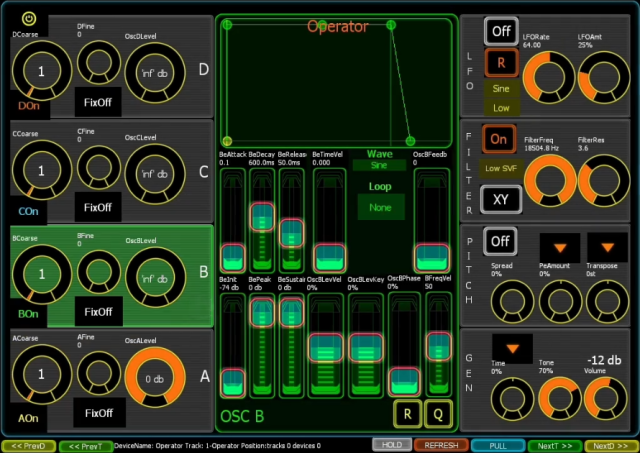Image resolution: width=640 pixels, height=453 pixels.
Task: Toggle FixOff for oscillator C
Action: click(x=98, y=207)
